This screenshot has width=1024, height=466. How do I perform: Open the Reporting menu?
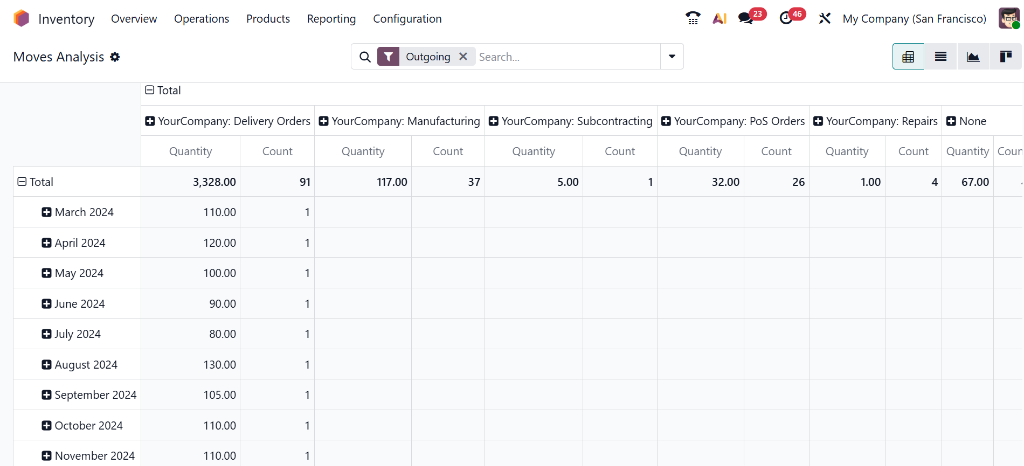(x=331, y=19)
